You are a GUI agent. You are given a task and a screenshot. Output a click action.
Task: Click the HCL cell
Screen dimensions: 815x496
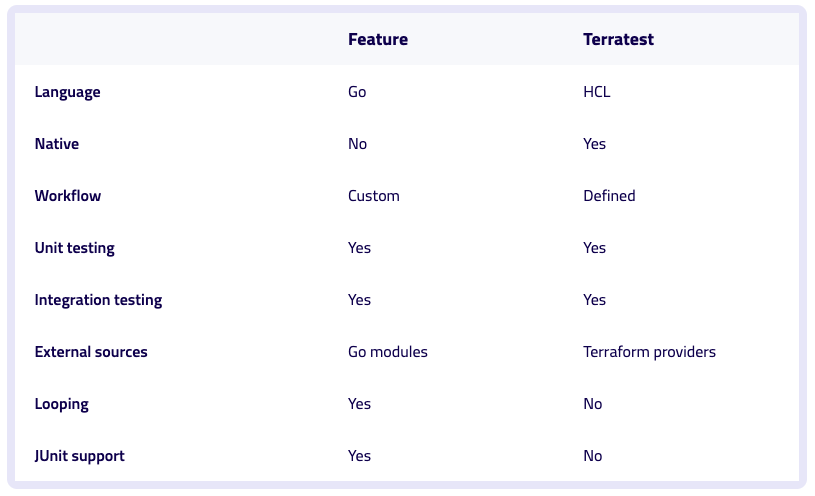(596, 92)
